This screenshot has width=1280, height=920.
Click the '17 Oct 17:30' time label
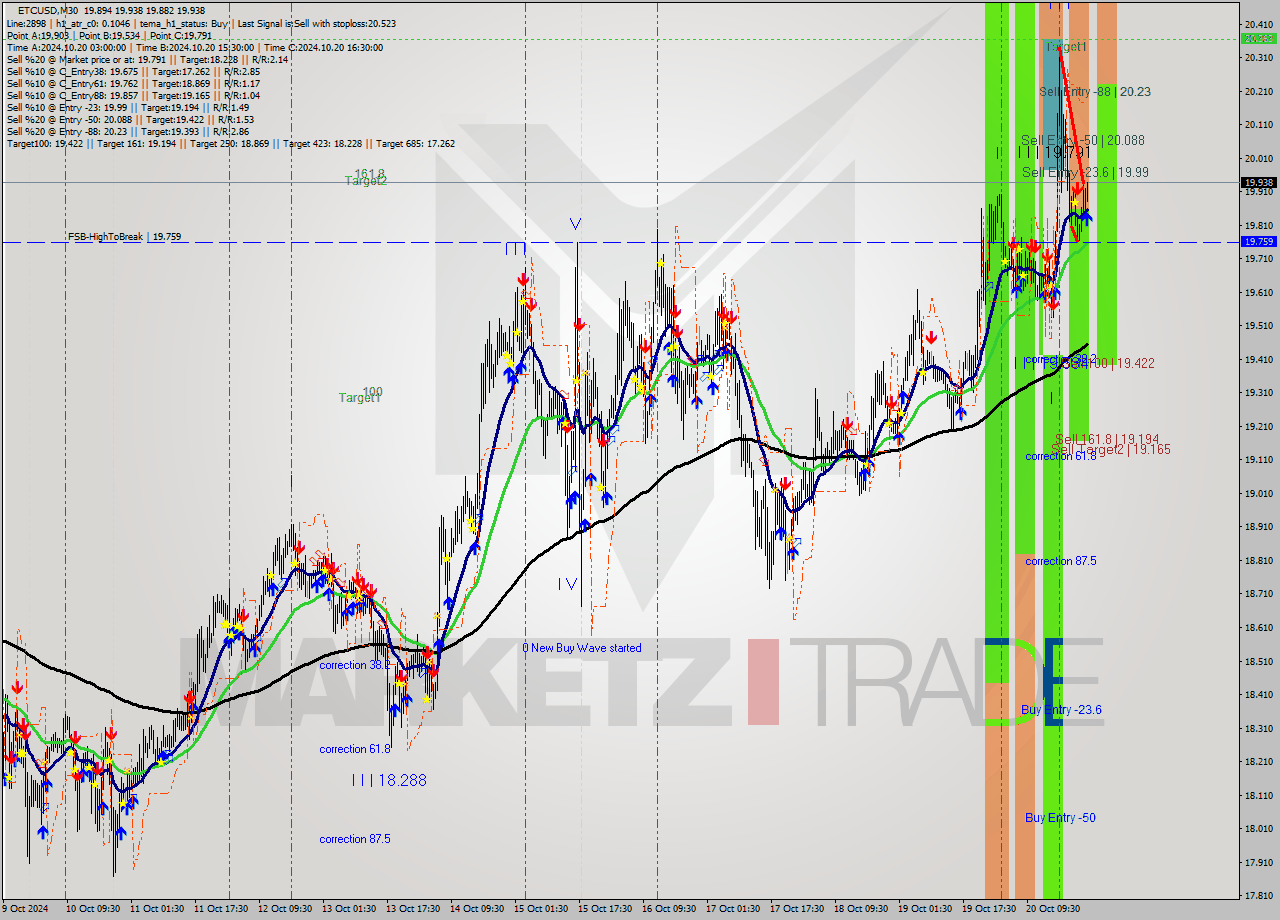(797, 909)
